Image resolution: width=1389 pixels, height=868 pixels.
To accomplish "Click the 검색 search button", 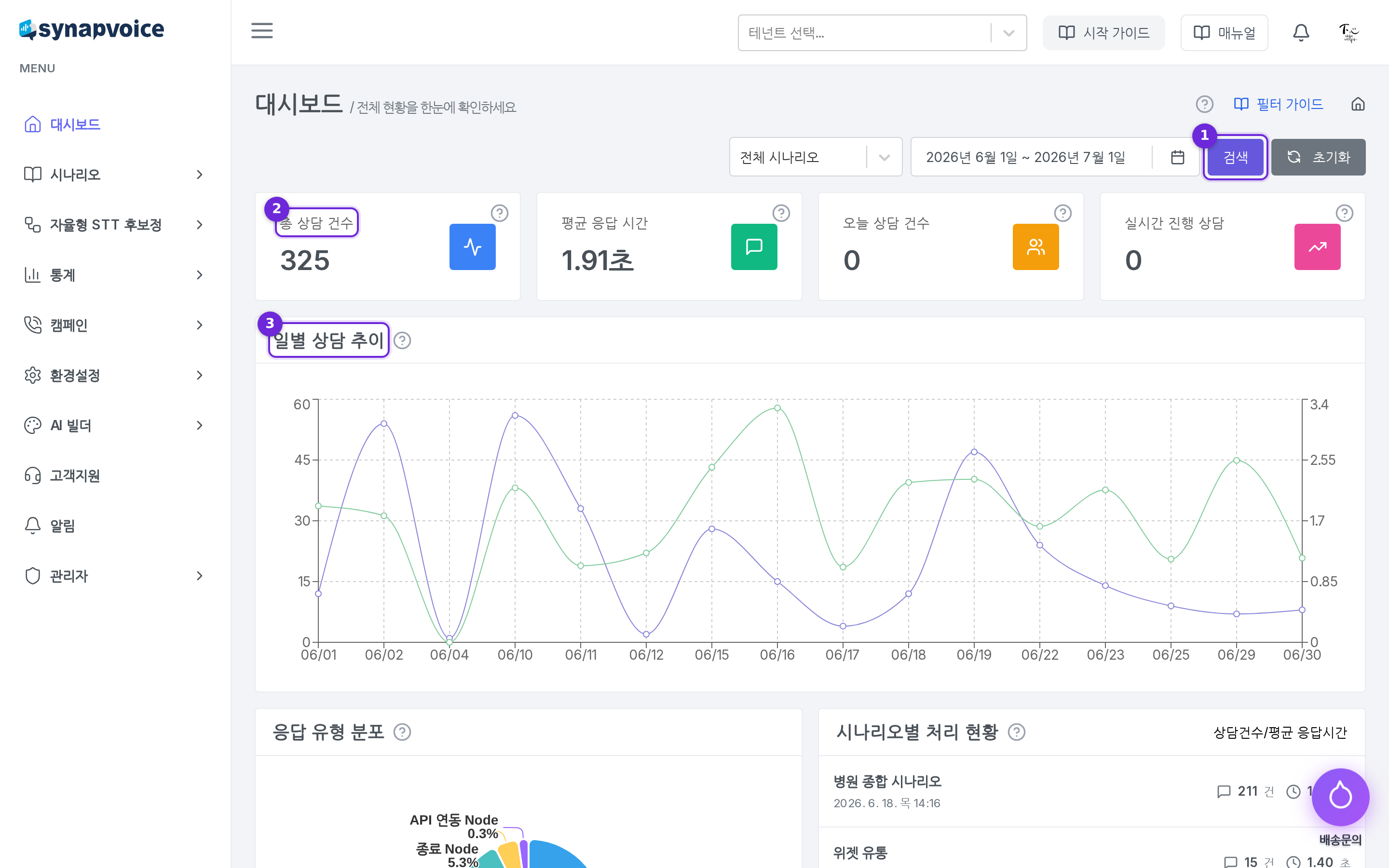I will pyautogui.click(x=1235, y=157).
